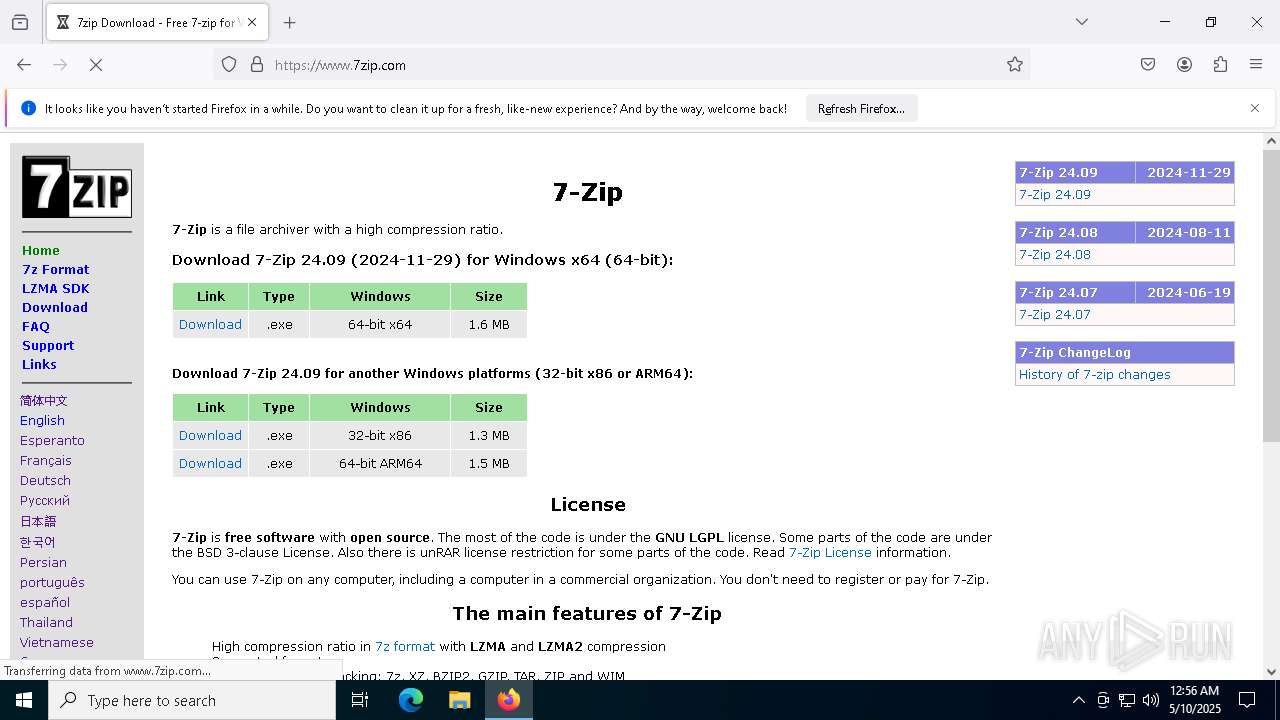This screenshot has height=720, width=1280.
Task: Click the 1.6 MB size cell
Action: point(489,324)
